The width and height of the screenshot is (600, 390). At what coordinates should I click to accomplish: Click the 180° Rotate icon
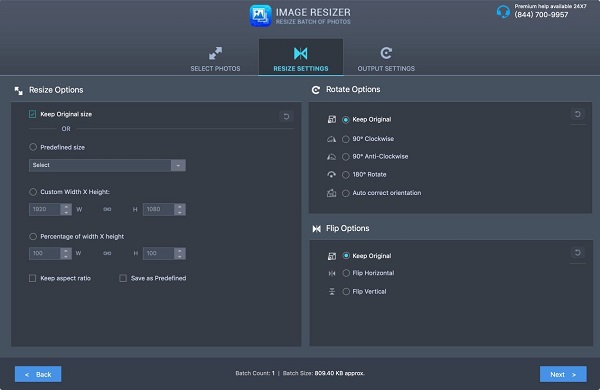331,175
